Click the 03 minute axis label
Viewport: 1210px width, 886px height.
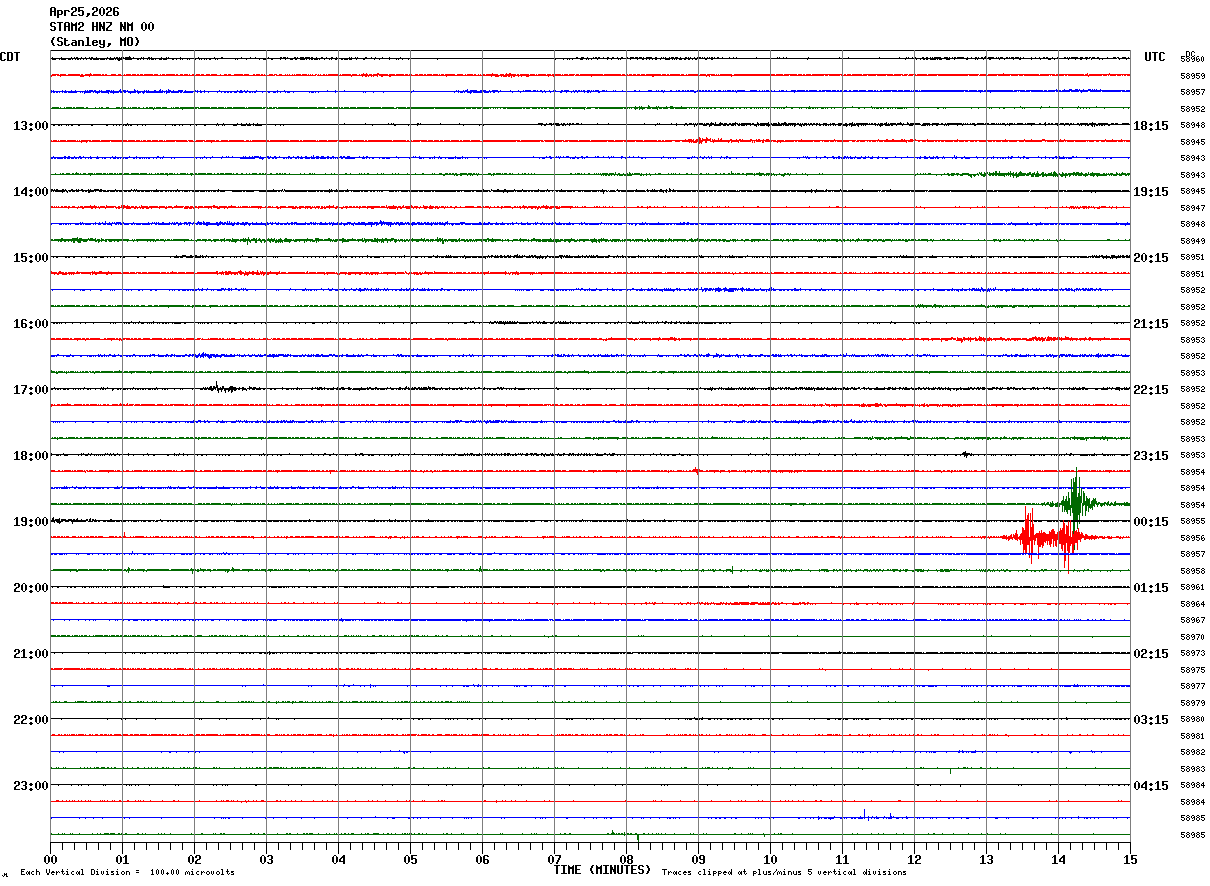(x=266, y=859)
